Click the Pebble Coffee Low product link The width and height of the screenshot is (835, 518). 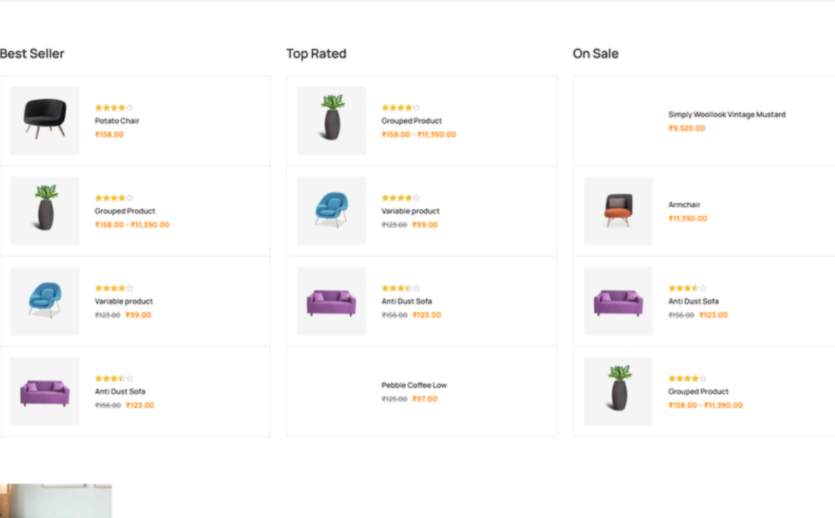point(414,385)
